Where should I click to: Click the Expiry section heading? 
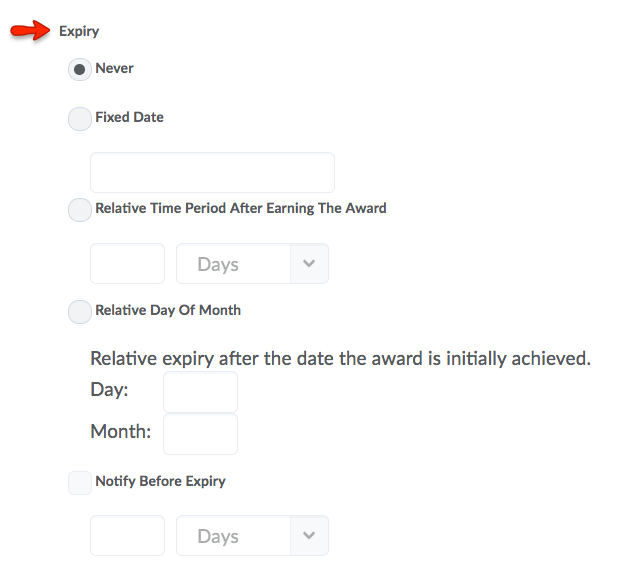(x=79, y=31)
